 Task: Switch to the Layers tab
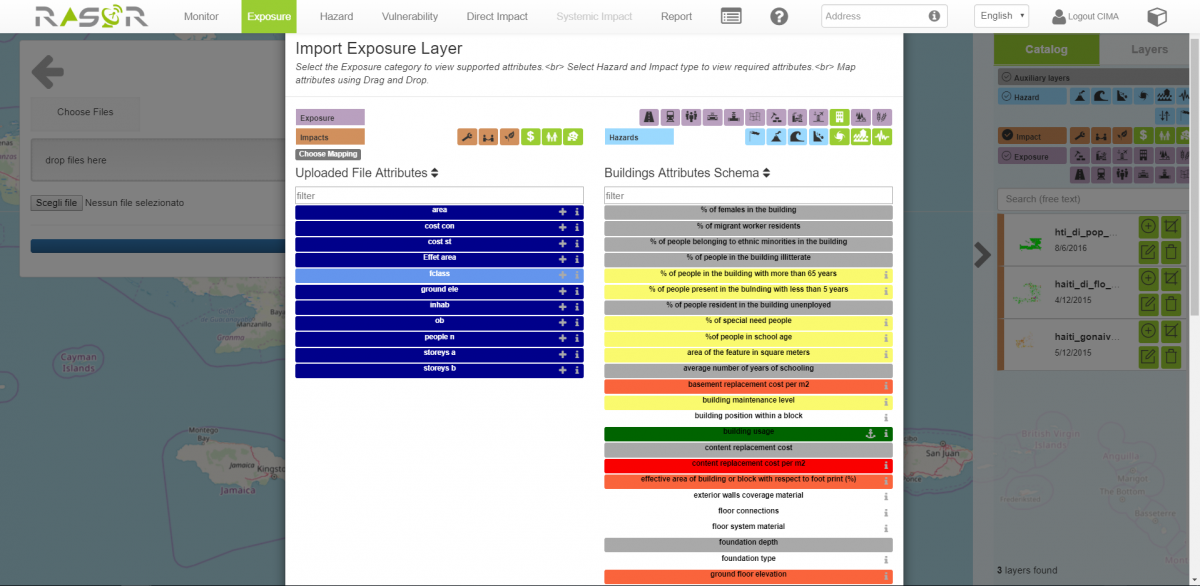pos(1149,49)
